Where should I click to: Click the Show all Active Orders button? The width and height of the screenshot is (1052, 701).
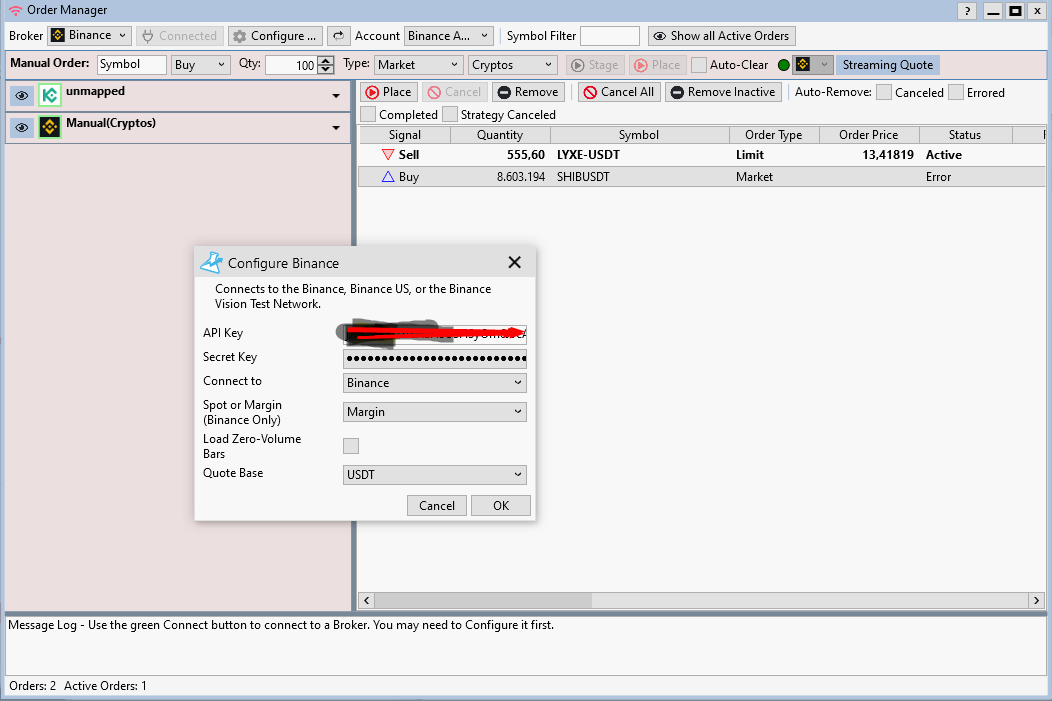click(x=721, y=36)
